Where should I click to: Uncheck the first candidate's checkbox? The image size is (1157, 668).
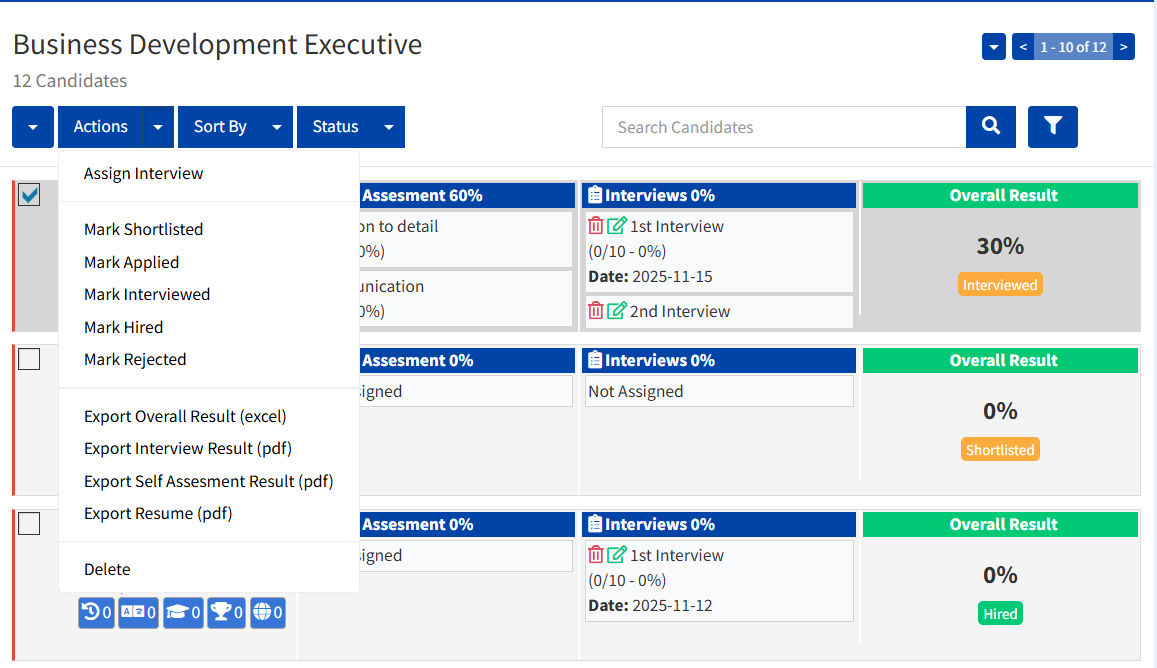click(30, 195)
